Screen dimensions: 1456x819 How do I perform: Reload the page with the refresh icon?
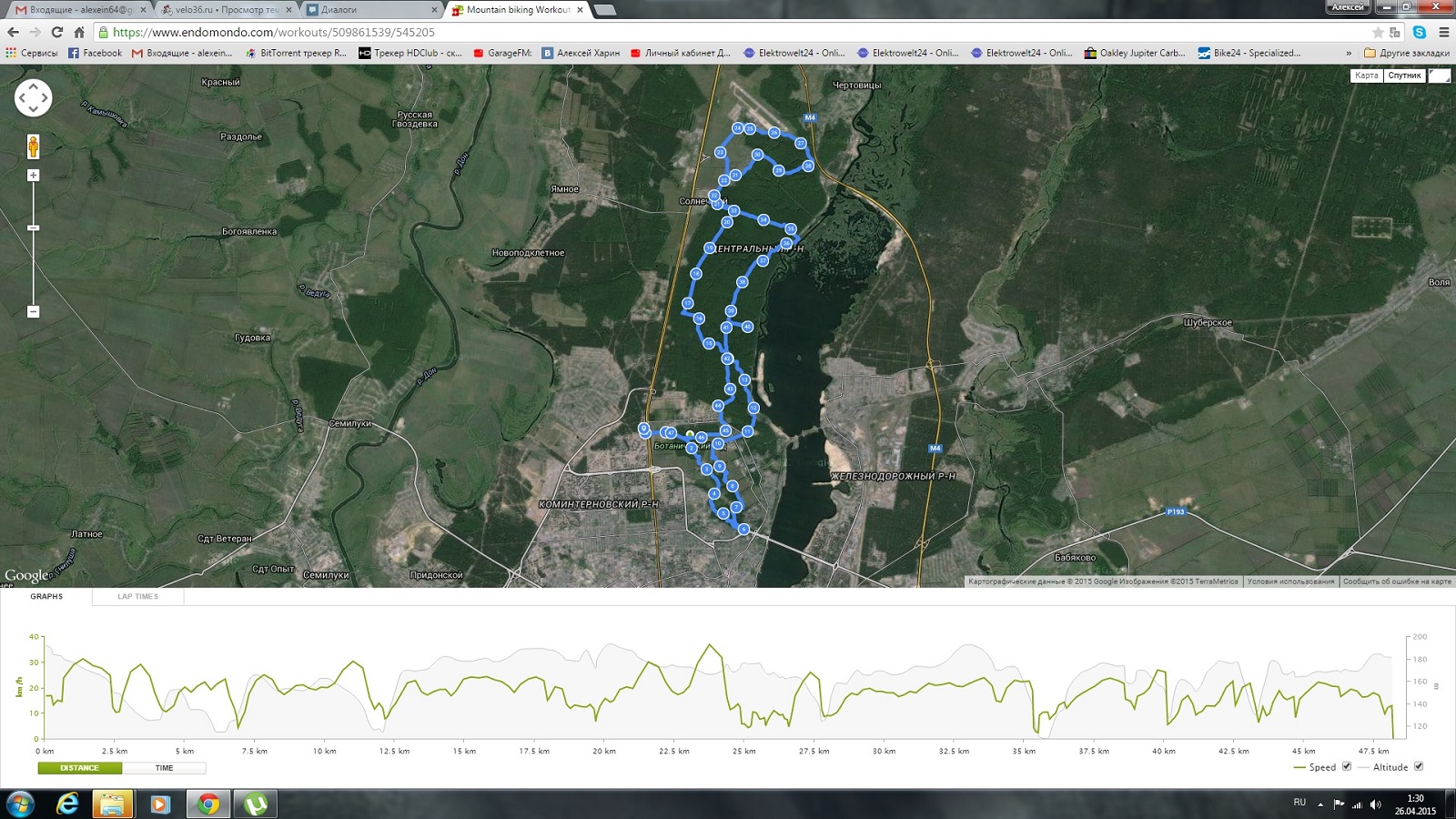click(x=56, y=32)
